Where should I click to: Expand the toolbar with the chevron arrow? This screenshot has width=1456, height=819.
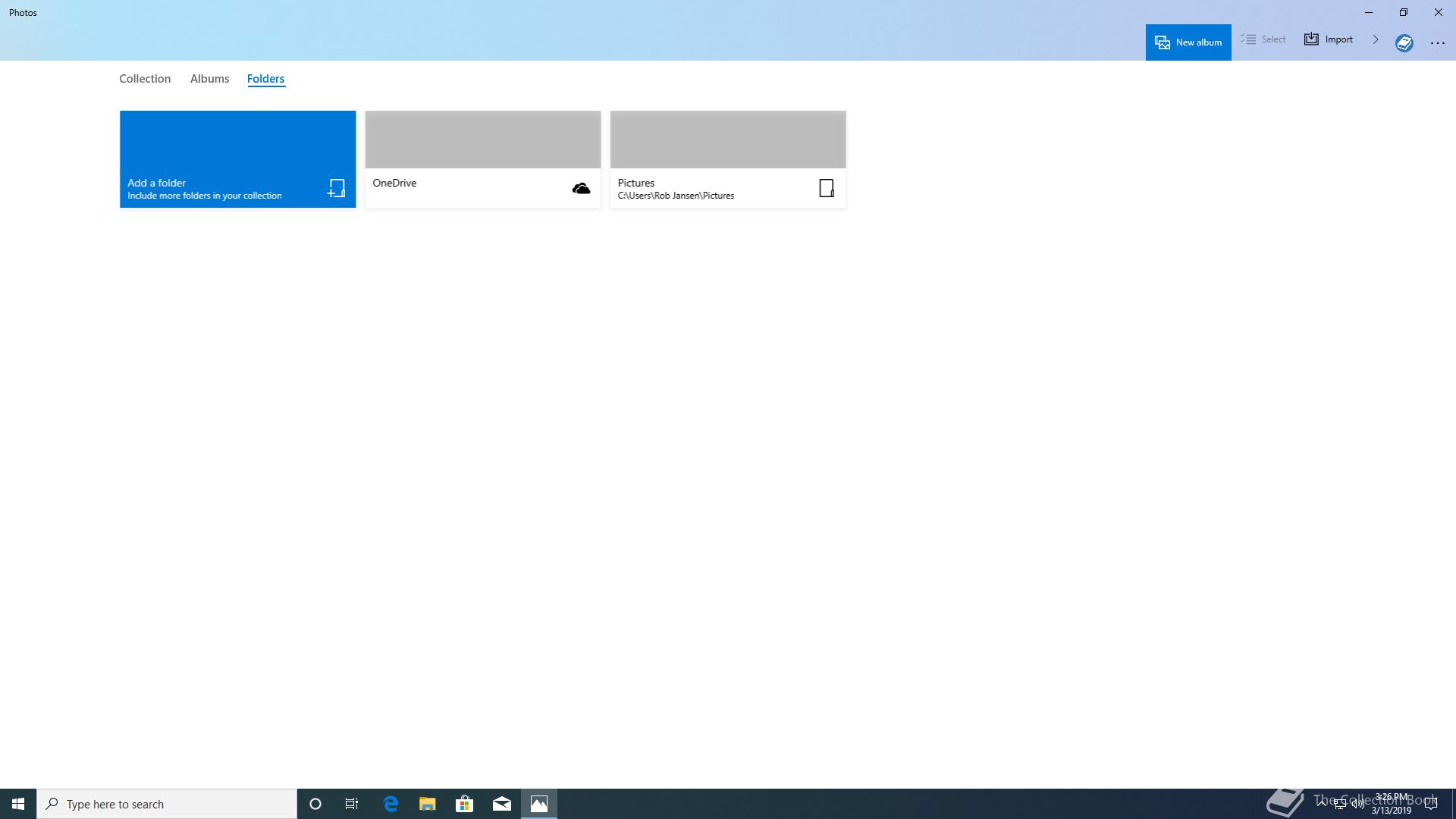pos(1375,39)
